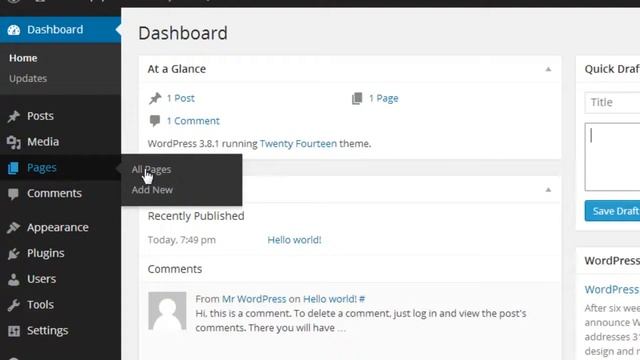Click the Today, 7:49 pm timestamp

(182, 240)
